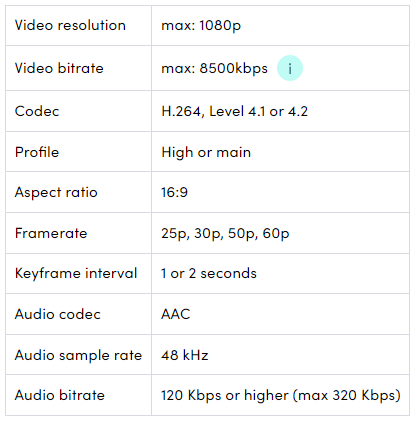Select the Framerate row label

coord(51,233)
